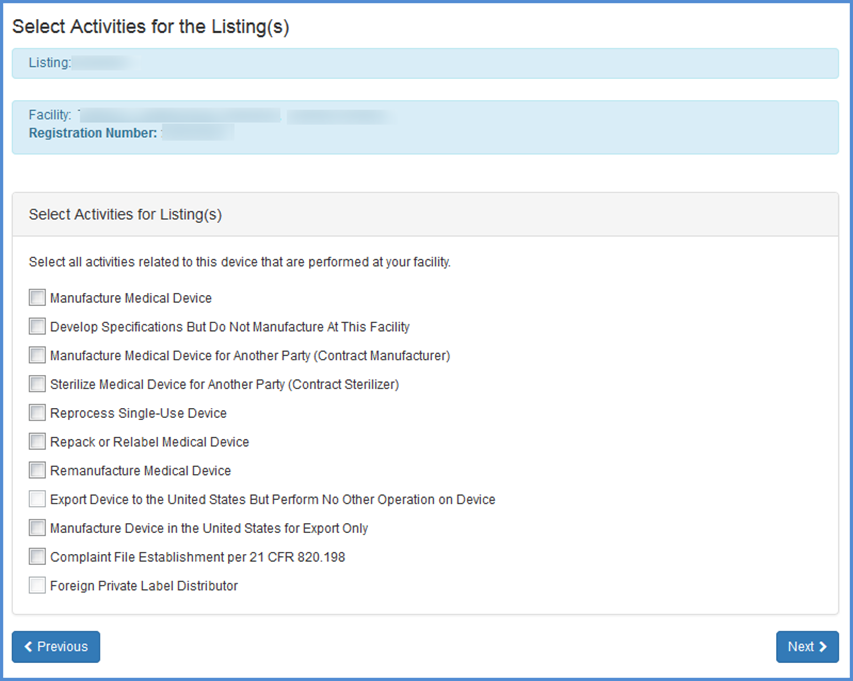
Task: Check Manufacture Device for Export Only
Action: tap(37, 528)
